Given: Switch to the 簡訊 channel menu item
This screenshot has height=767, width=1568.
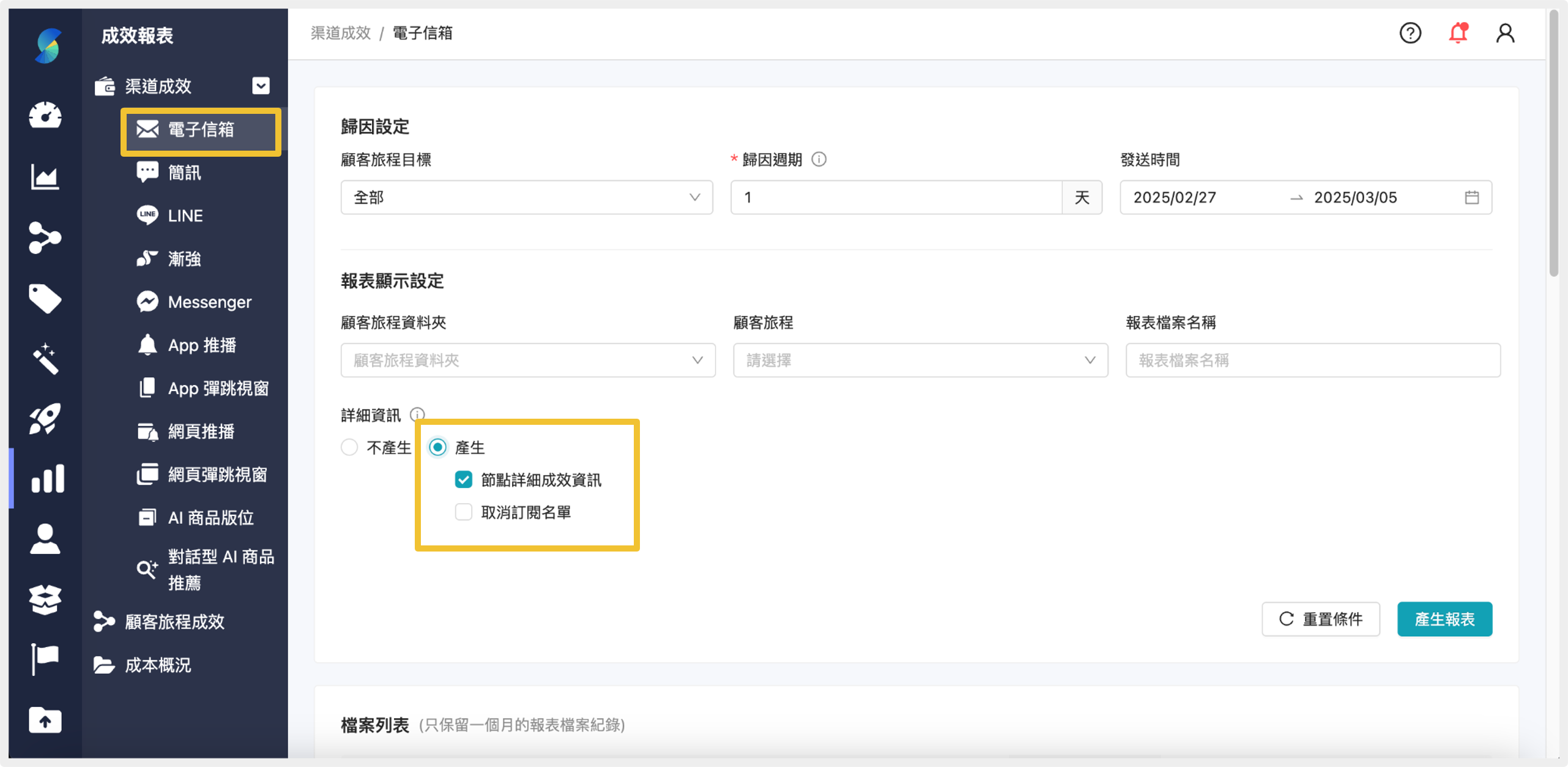Looking at the screenshot, I should pyautogui.click(x=184, y=172).
